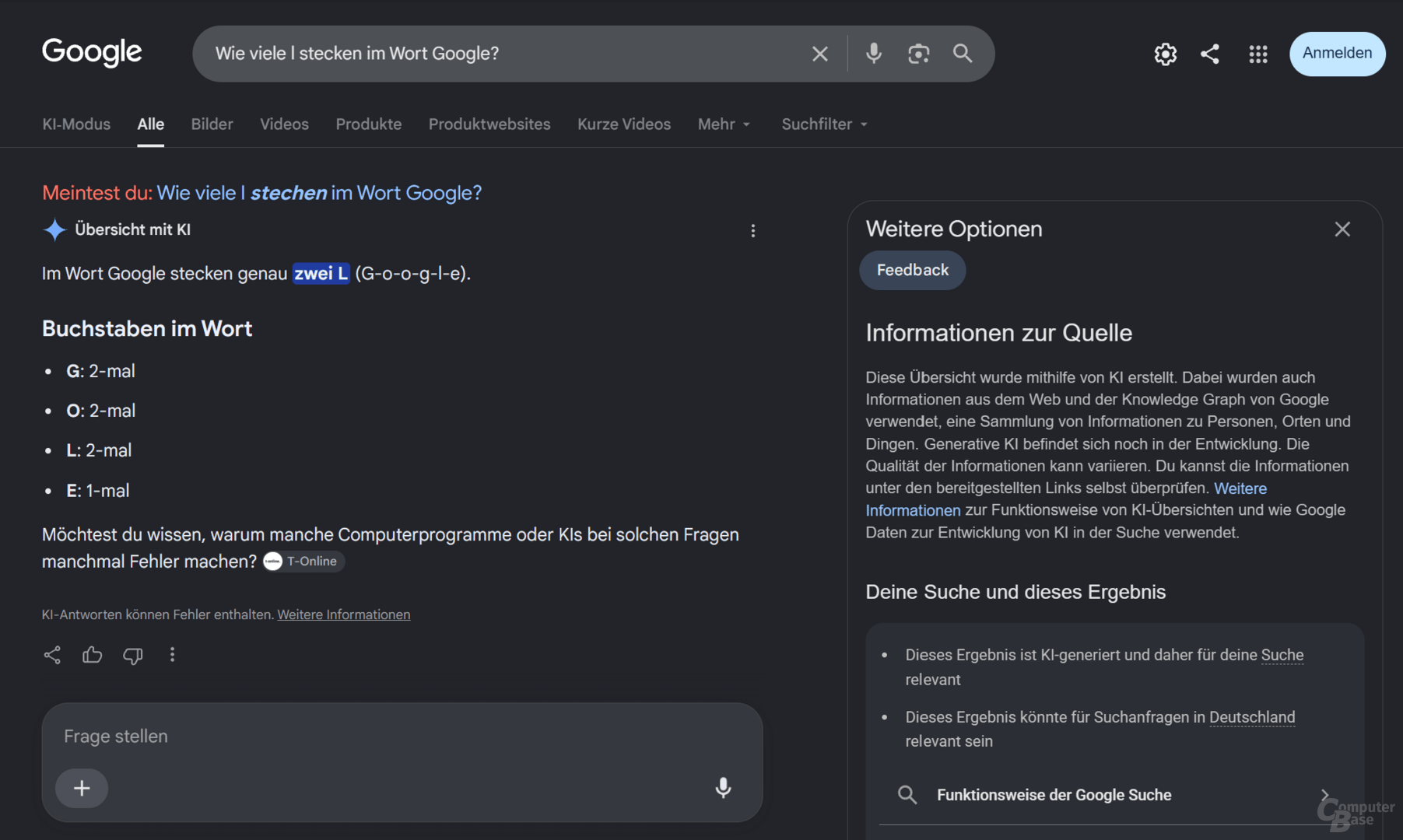
Task: Click the plus button in the question box
Action: click(82, 788)
